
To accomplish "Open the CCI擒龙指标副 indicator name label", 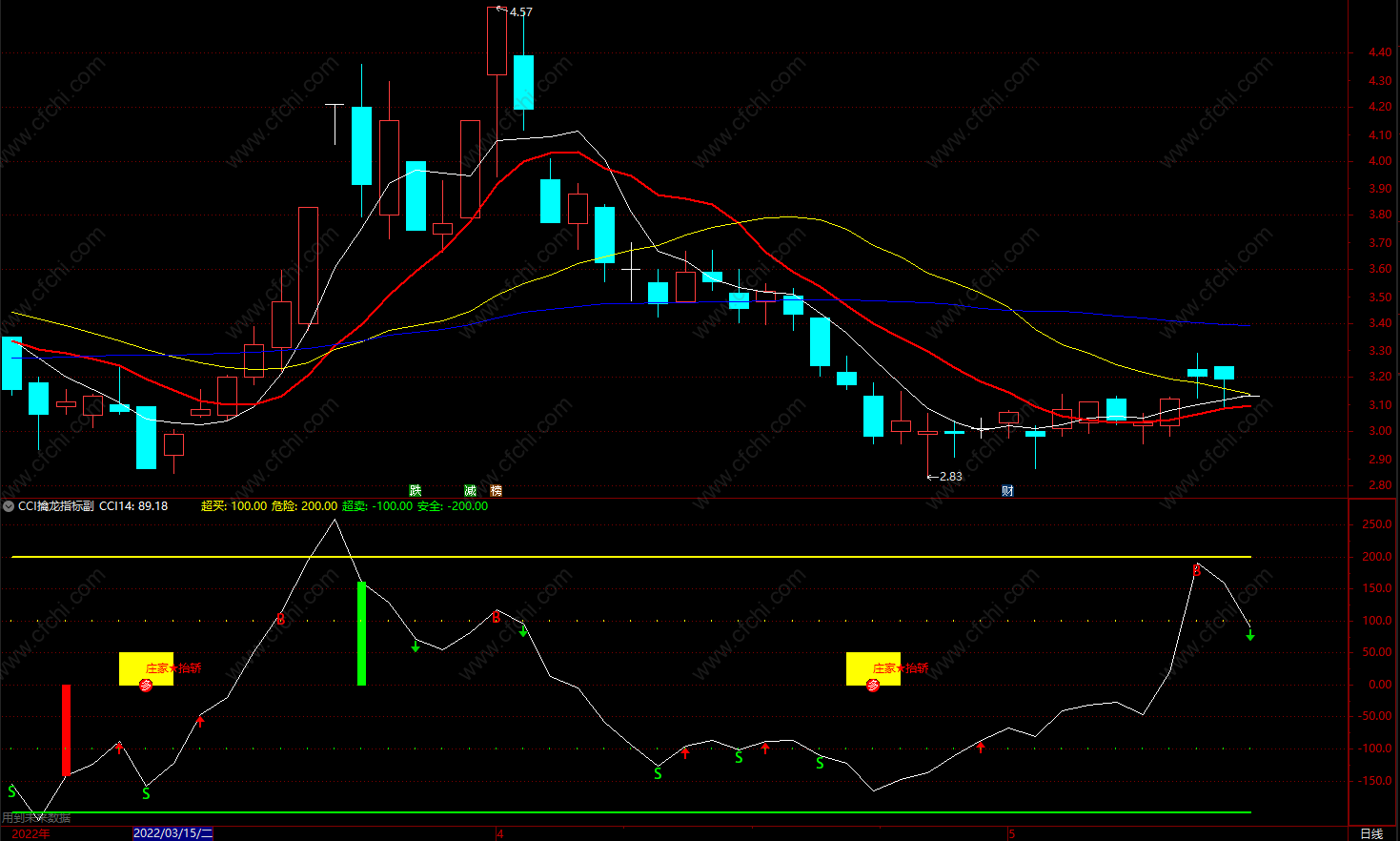I will [56, 506].
